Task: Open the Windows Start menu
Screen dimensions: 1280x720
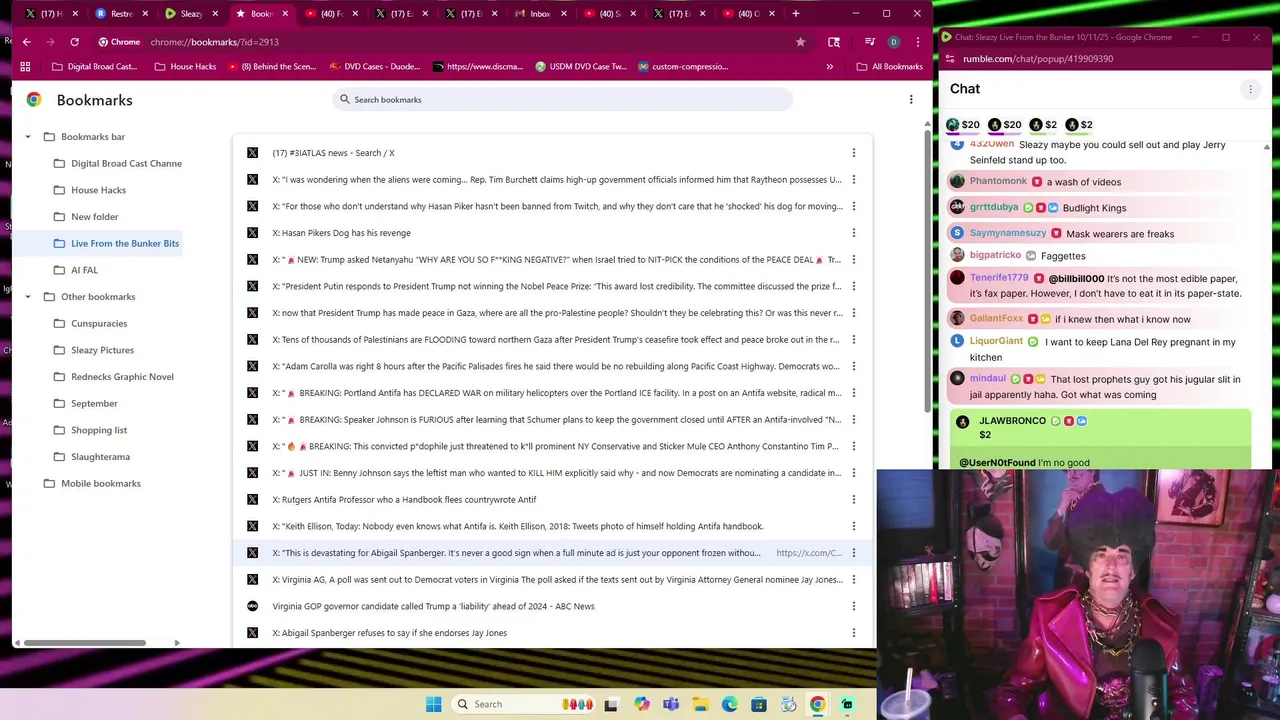Action: pyautogui.click(x=433, y=704)
